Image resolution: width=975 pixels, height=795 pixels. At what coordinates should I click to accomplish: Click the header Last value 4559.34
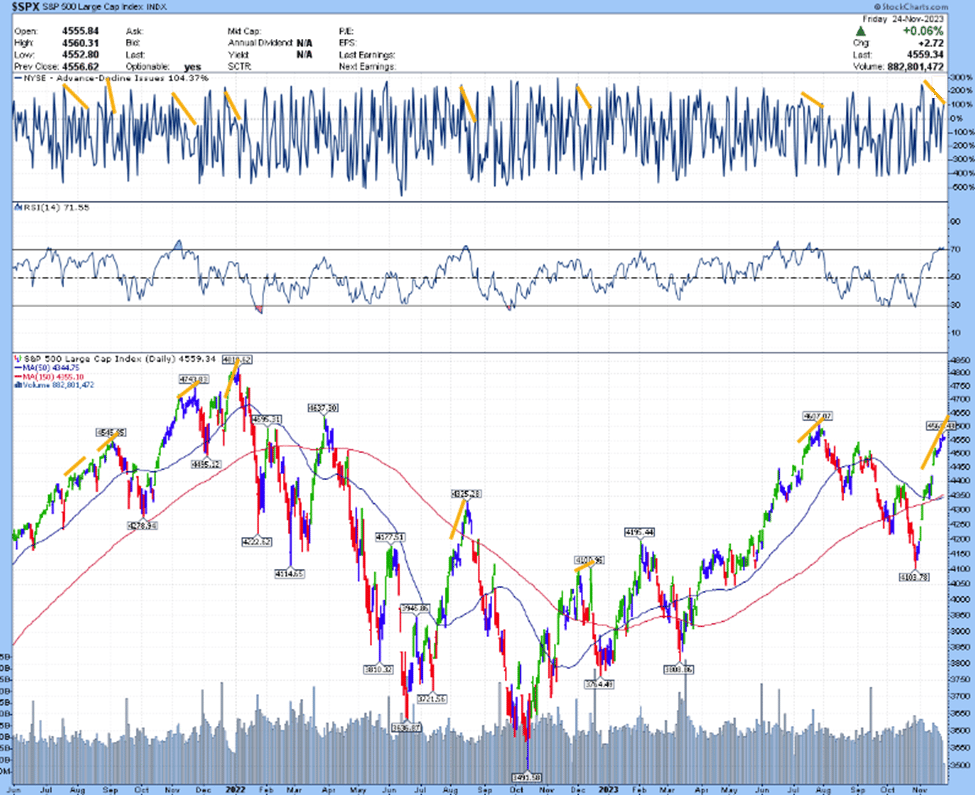[925, 55]
